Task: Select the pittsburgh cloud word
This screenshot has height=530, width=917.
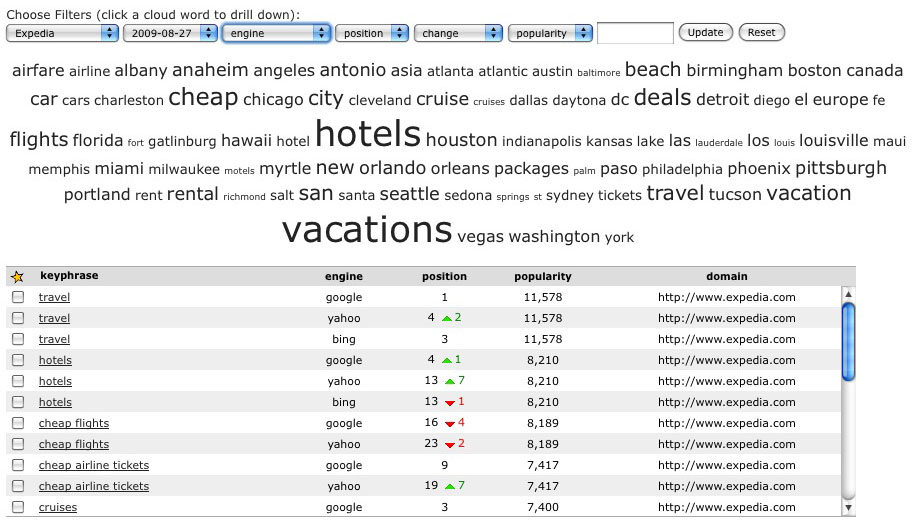Action: [x=840, y=168]
